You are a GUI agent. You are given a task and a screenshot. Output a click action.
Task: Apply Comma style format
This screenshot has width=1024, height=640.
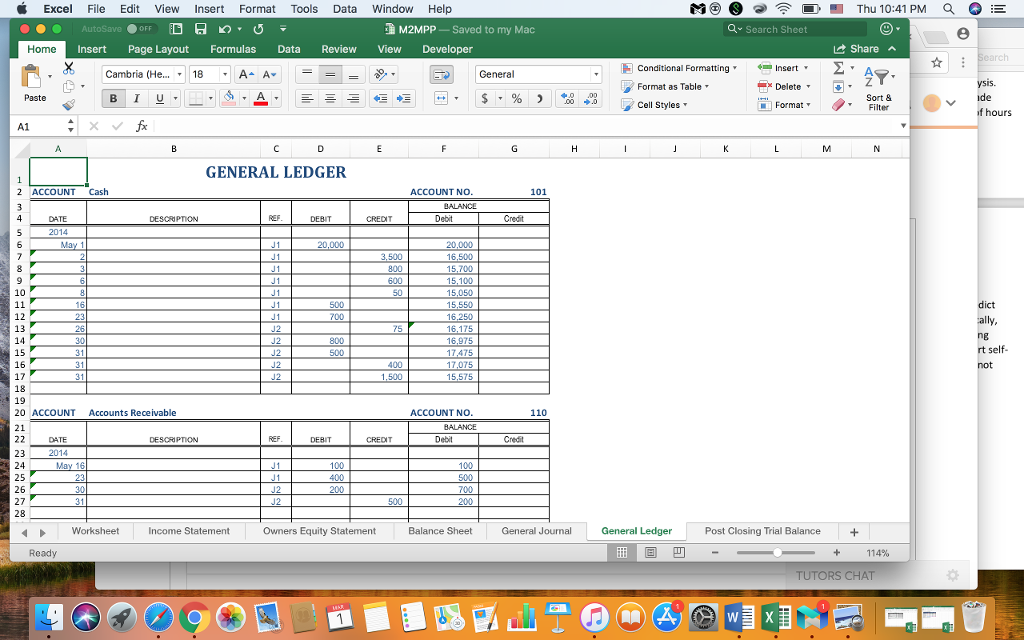pyautogui.click(x=539, y=99)
